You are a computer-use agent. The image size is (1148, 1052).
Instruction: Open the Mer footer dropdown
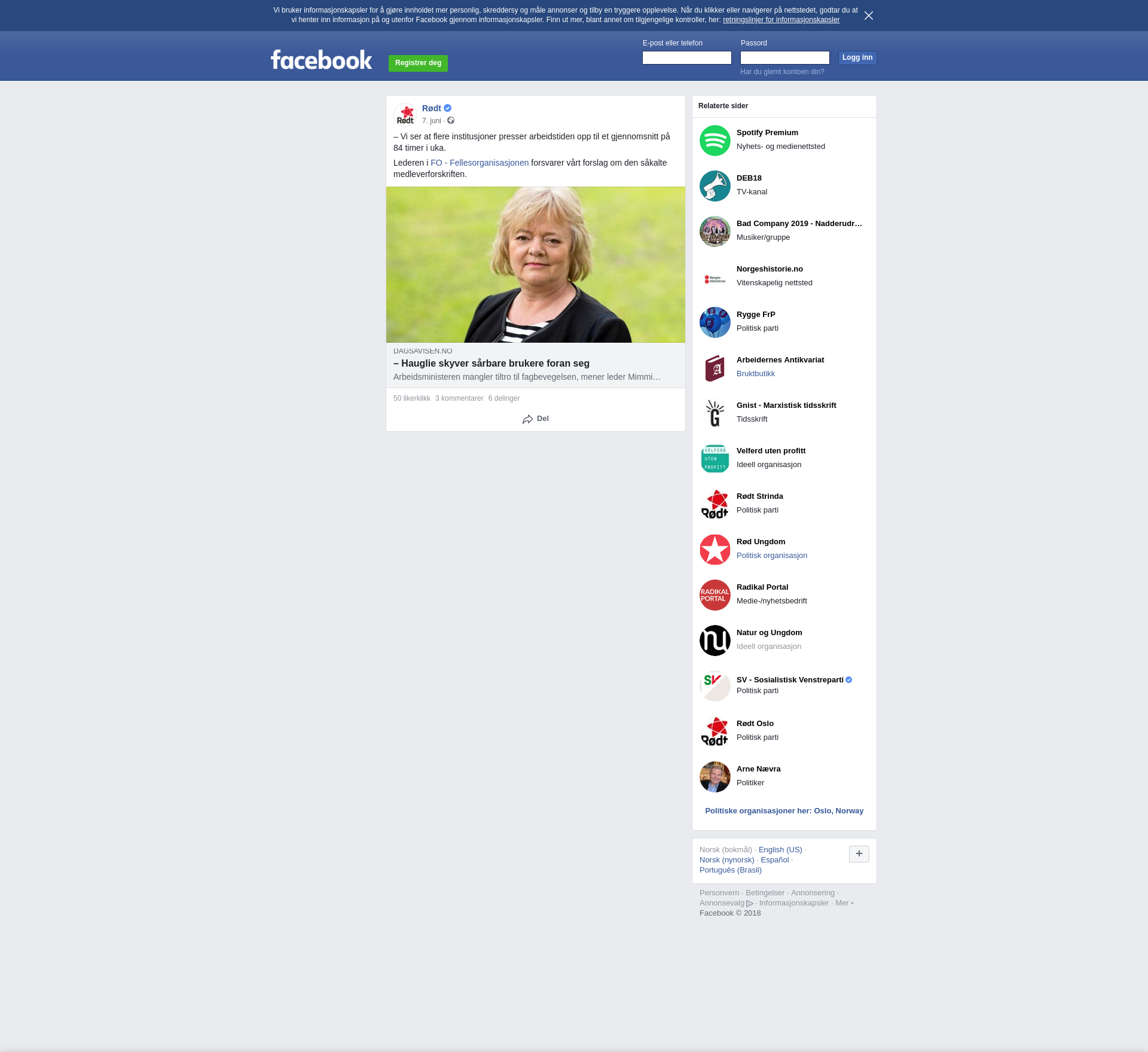(844, 903)
